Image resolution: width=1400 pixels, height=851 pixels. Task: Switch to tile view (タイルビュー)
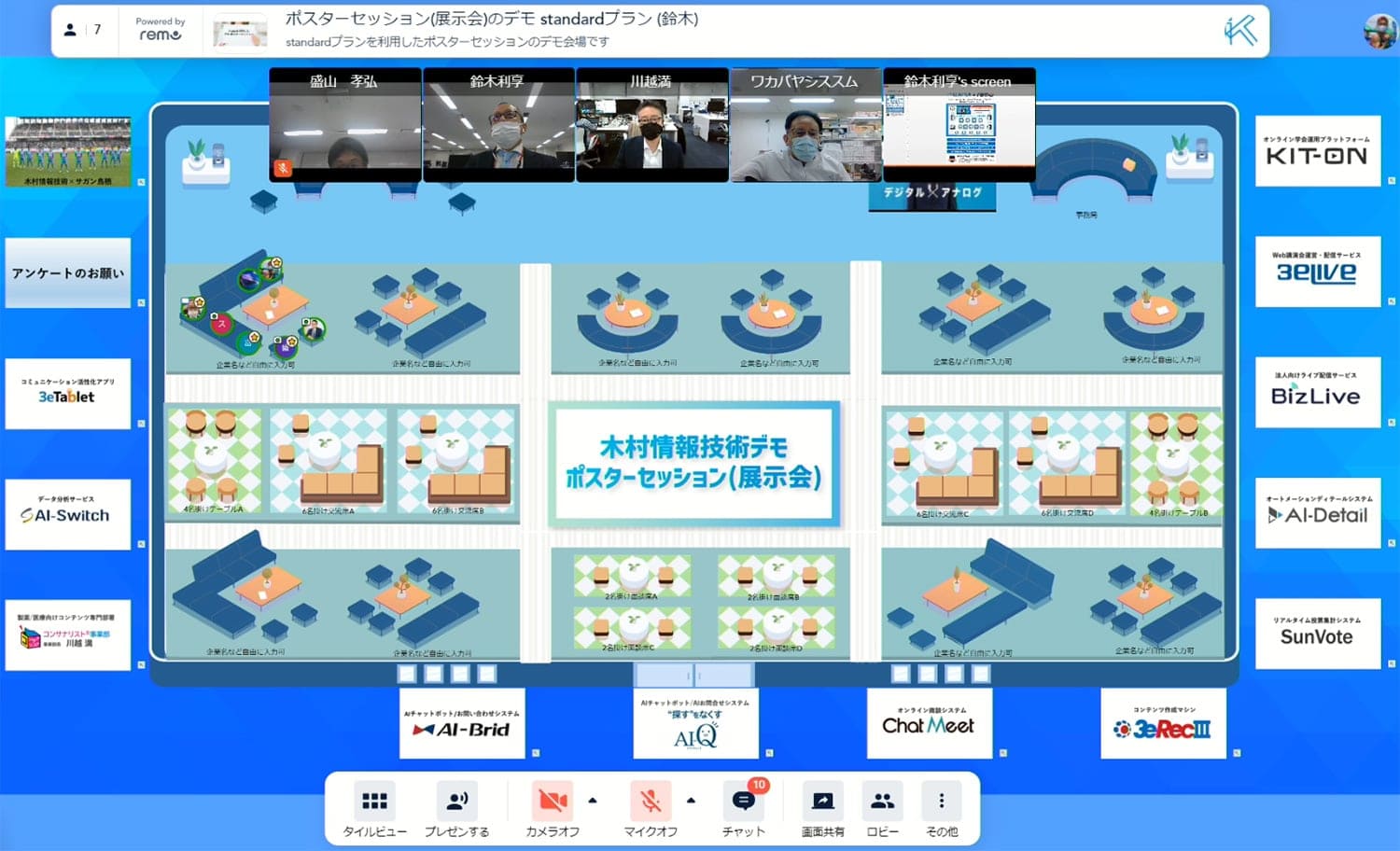374,810
